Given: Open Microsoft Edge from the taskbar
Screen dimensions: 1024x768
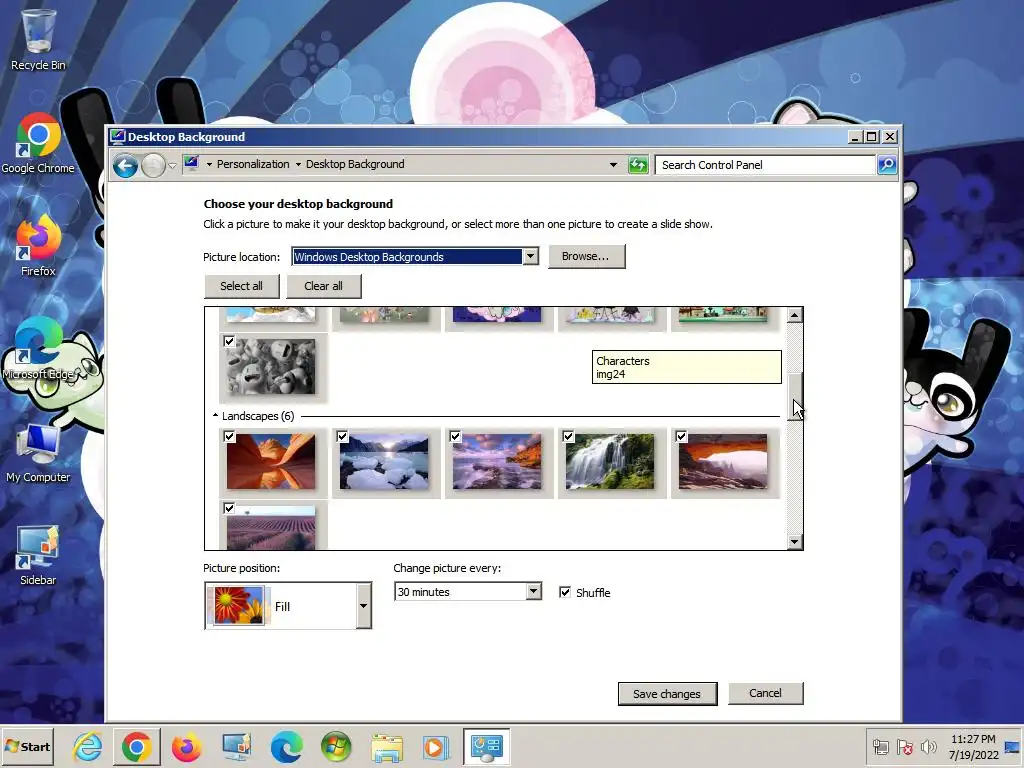Looking at the screenshot, I should tap(286, 746).
